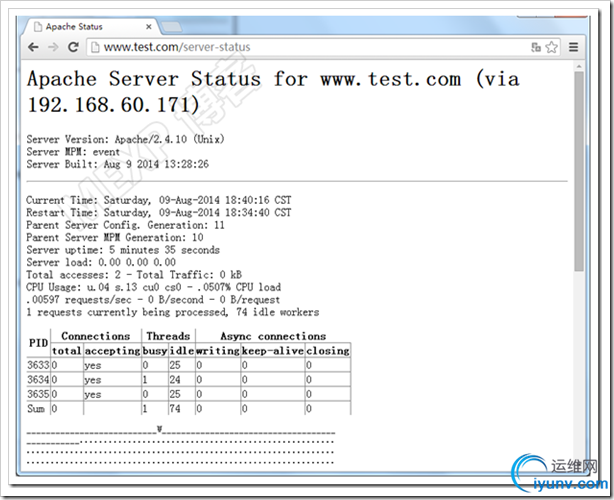The image size is (614, 500).
Task: Click the Server load line
Action: pyautogui.click(x=101, y=262)
